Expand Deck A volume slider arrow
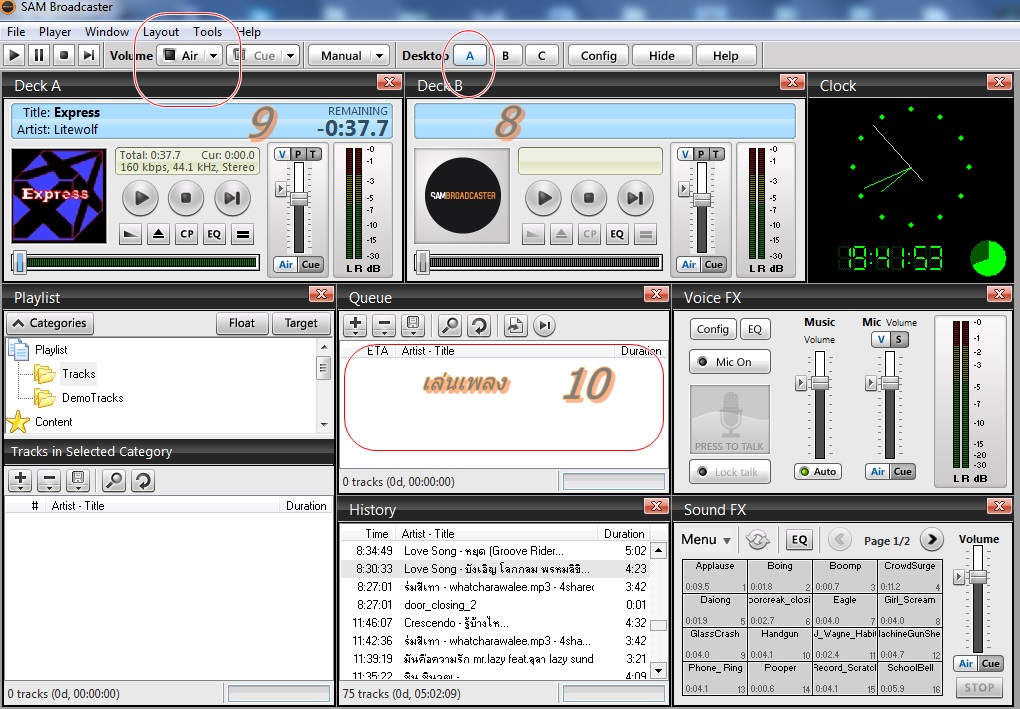Image resolution: width=1020 pixels, height=709 pixels. tap(280, 189)
